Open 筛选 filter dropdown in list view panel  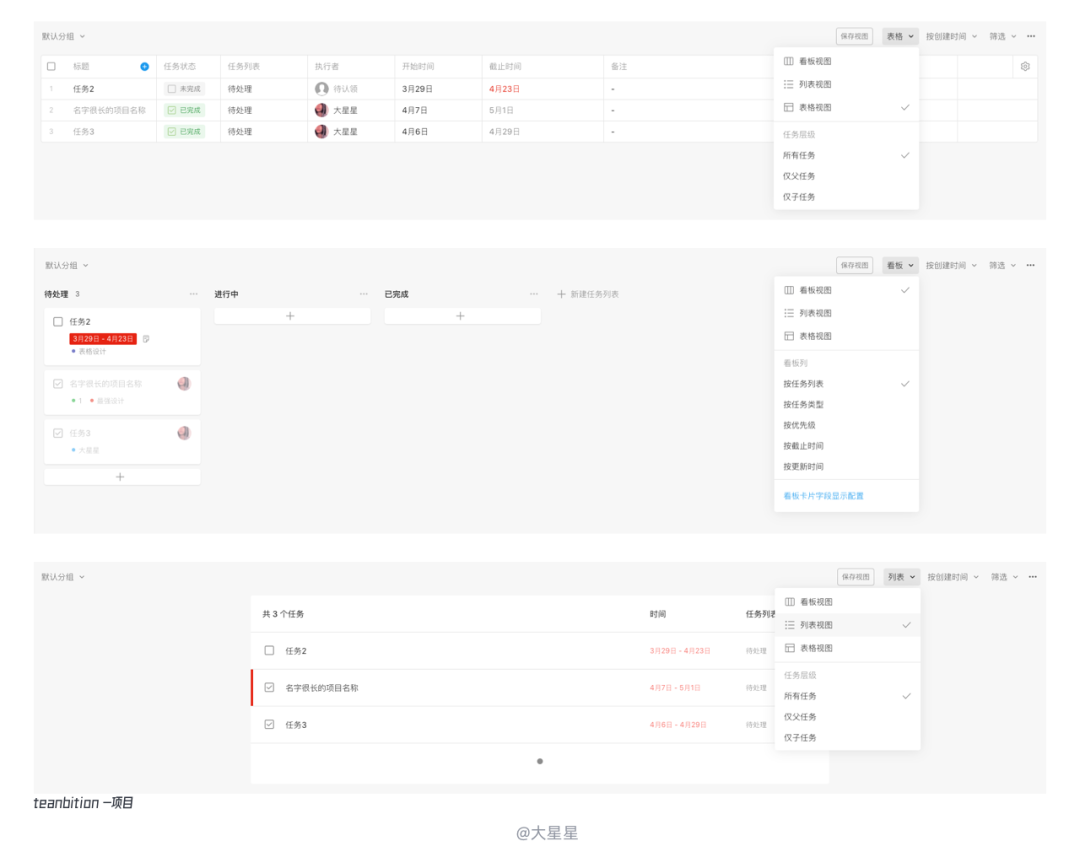[1004, 577]
